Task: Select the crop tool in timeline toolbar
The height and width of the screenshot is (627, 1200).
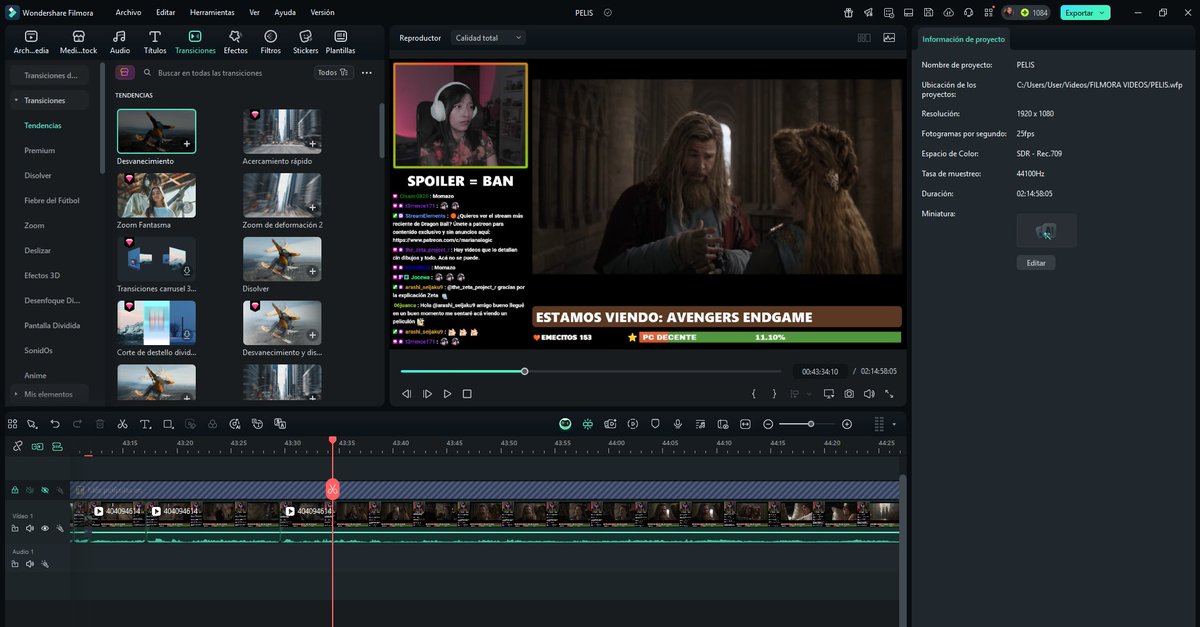Action: [x=168, y=424]
